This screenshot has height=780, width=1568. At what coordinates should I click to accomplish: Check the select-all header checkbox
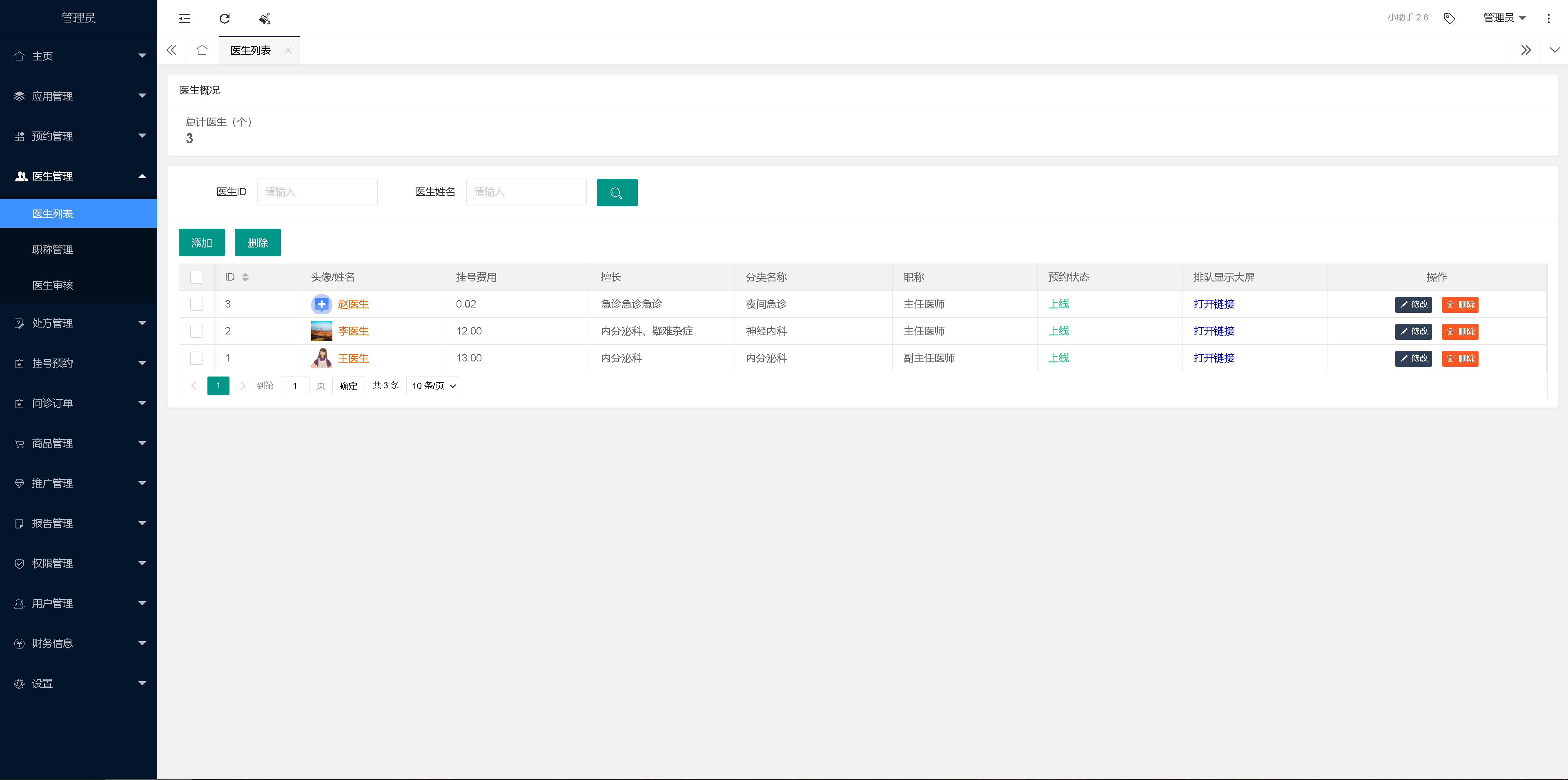[x=196, y=277]
